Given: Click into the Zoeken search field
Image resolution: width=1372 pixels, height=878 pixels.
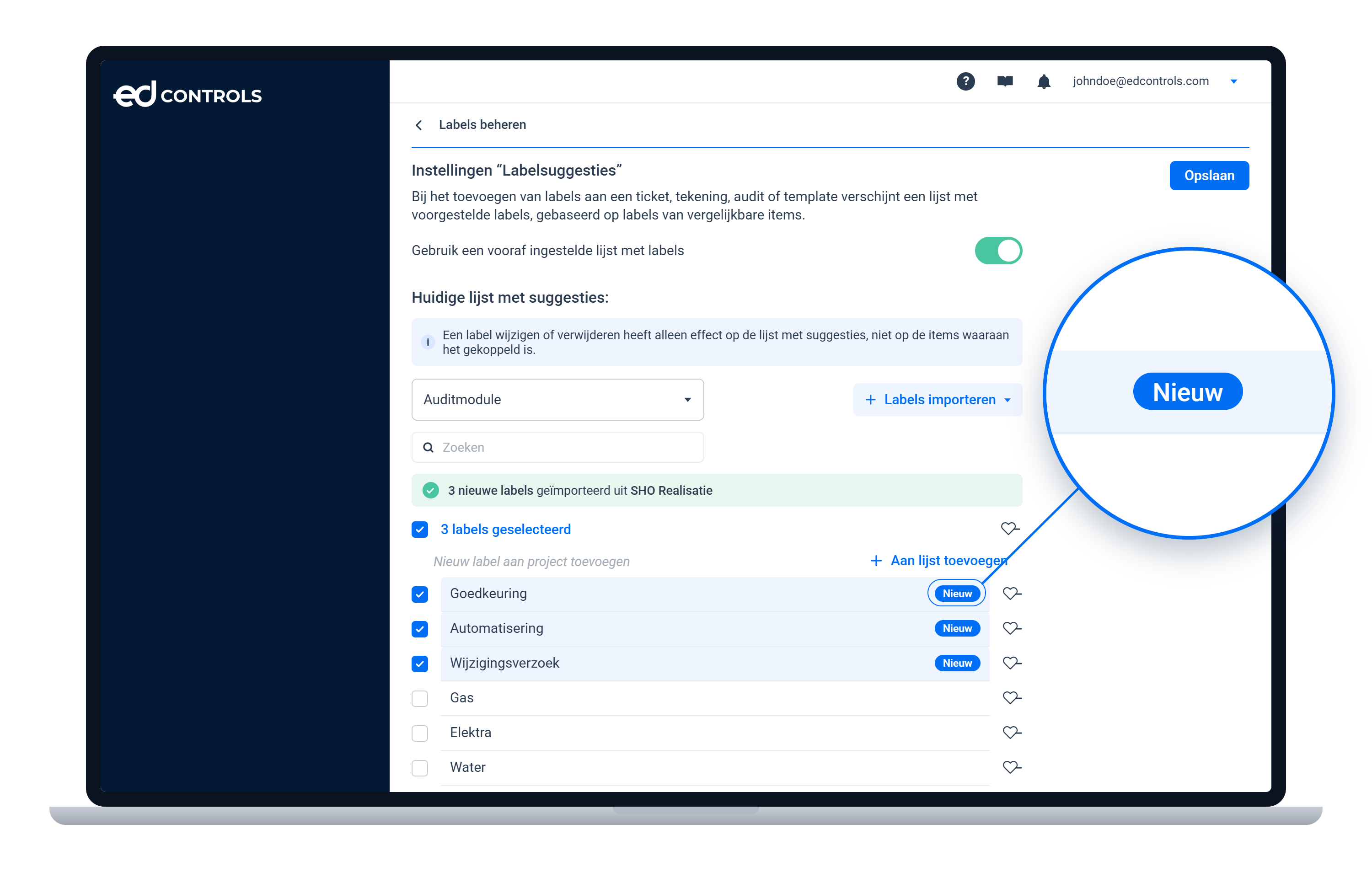Looking at the screenshot, I should (x=557, y=448).
